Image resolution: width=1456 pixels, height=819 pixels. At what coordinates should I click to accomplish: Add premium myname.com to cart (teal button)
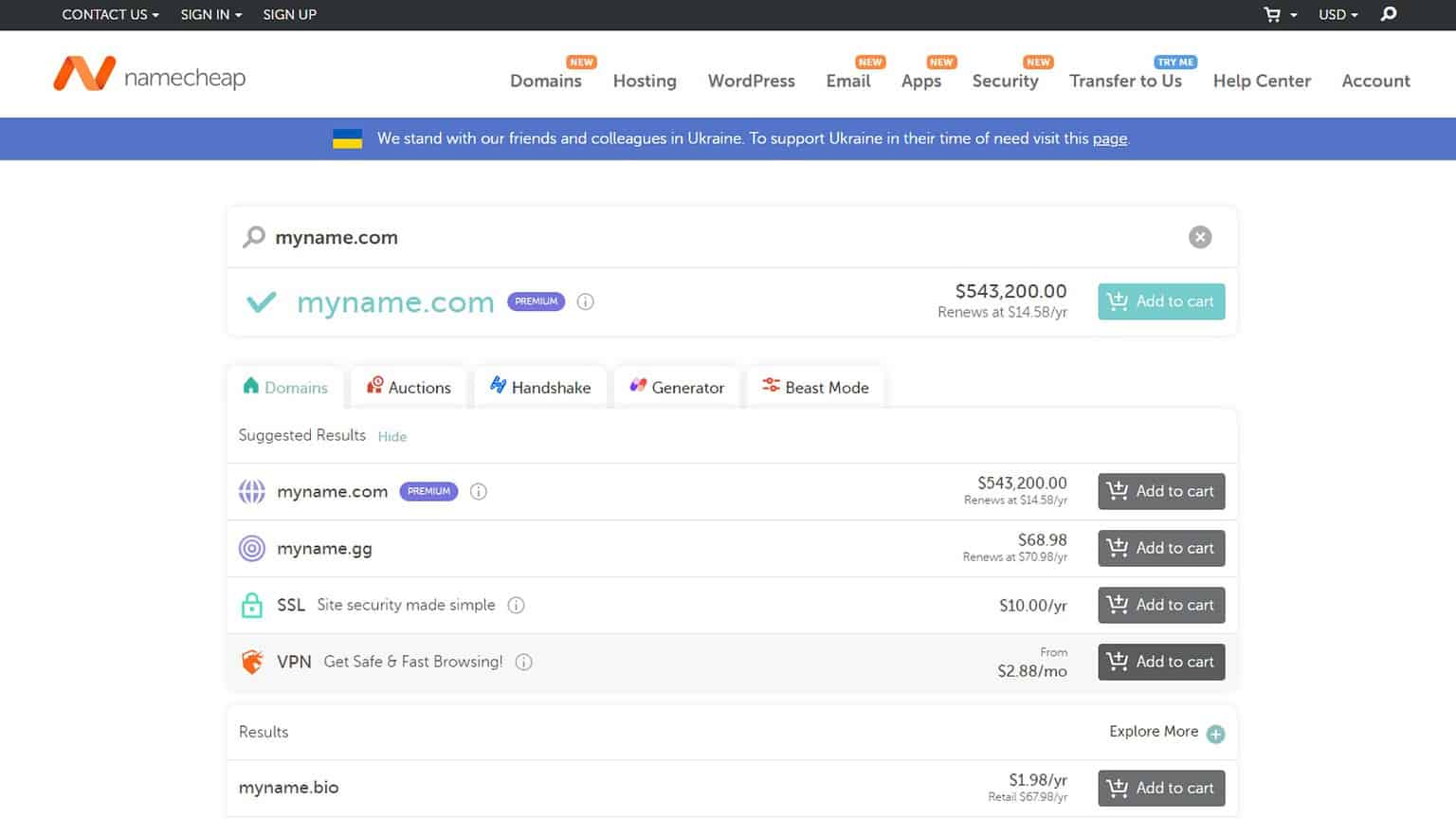pyautogui.click(x=1161, y=301)
